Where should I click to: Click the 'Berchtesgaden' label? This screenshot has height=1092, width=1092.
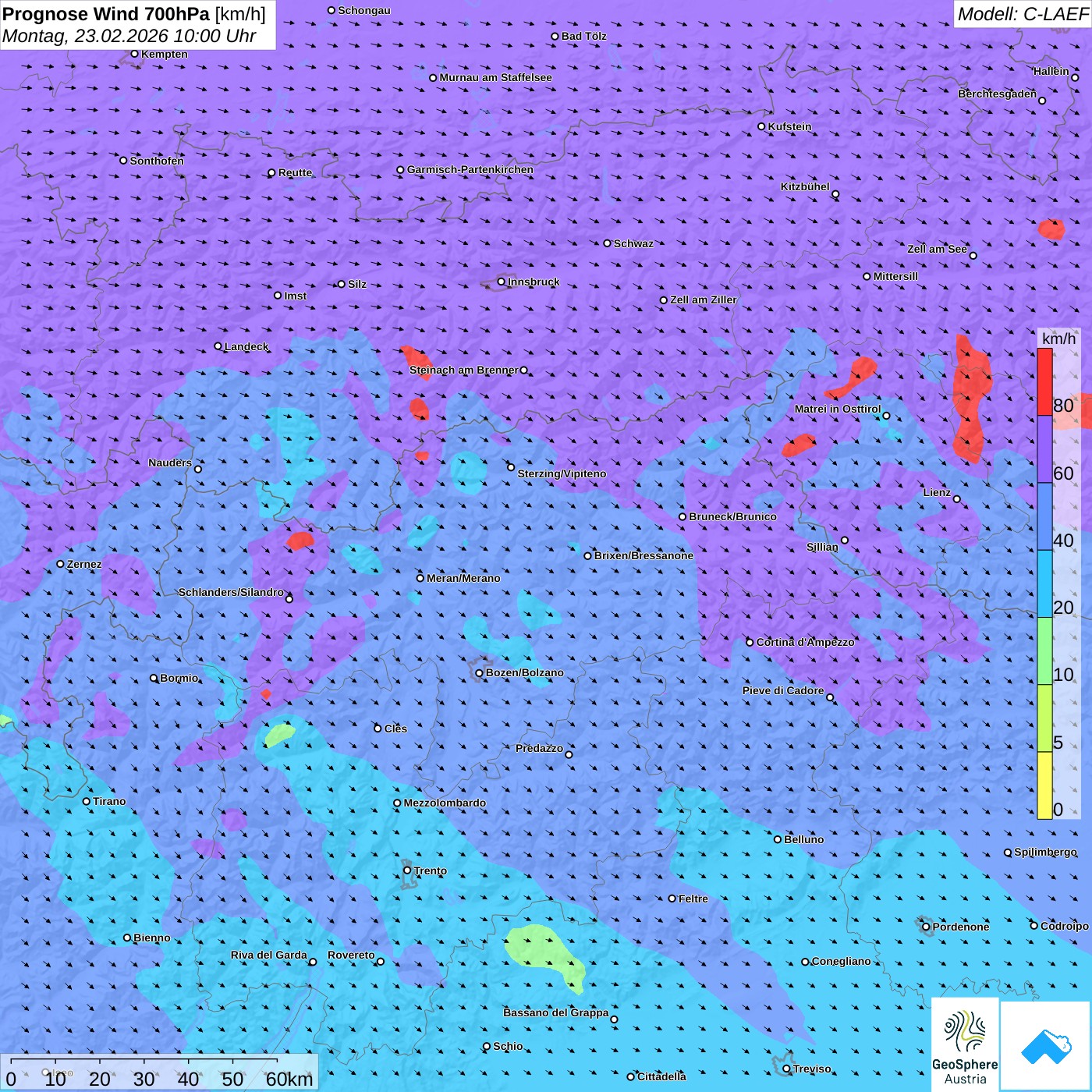tap(998, 94)
